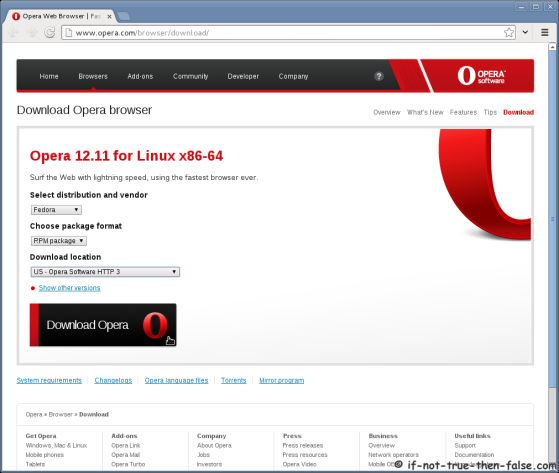Open Support footer link
This screenshot has height=473, width=559.
(465, 446)
